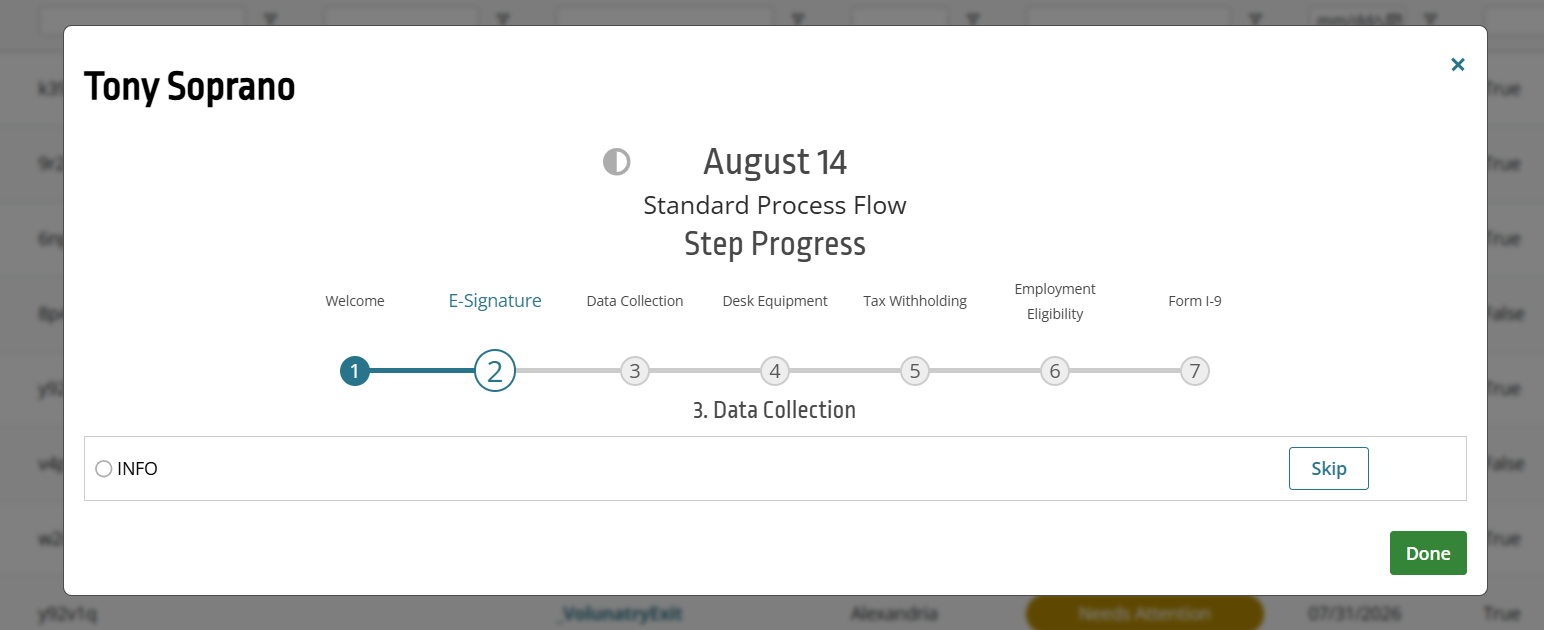Image resolution: width=1544 pixels, height=630 pixels.
Task: Jump to step 3 circle
Action: [635, 371]
